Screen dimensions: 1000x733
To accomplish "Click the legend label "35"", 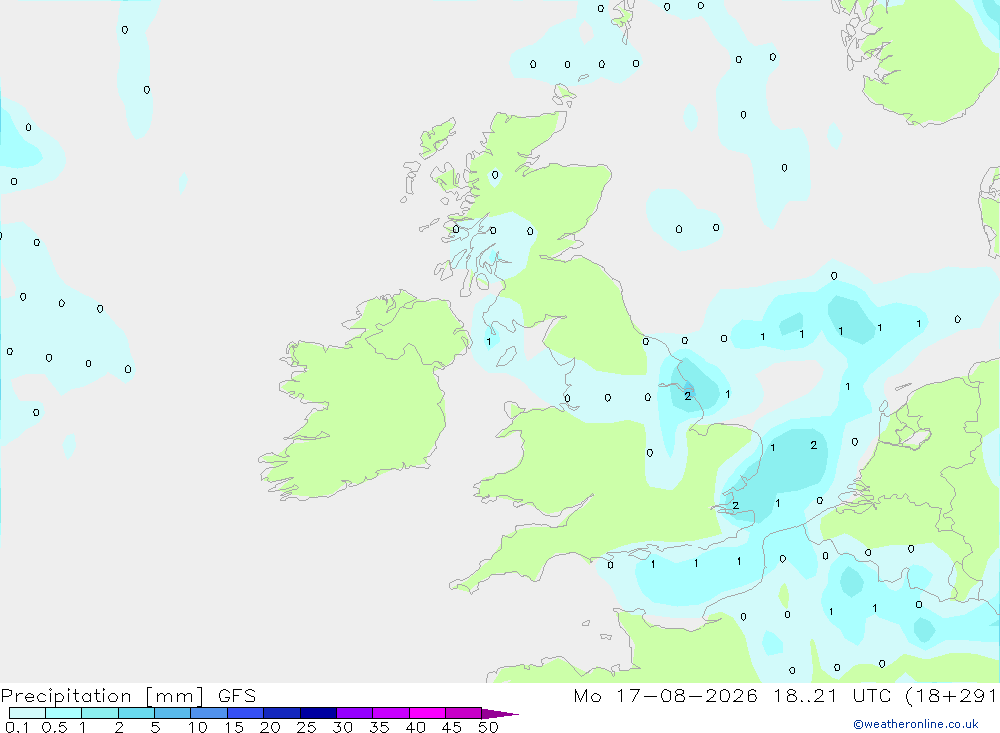I will pyautogui.click(x=379, y=727).
